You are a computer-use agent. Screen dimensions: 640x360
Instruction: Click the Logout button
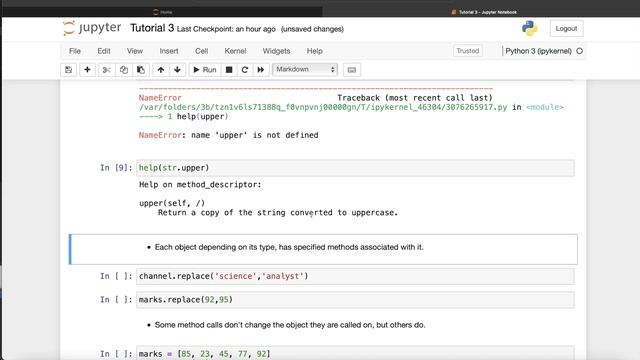[x=567, y=29]
